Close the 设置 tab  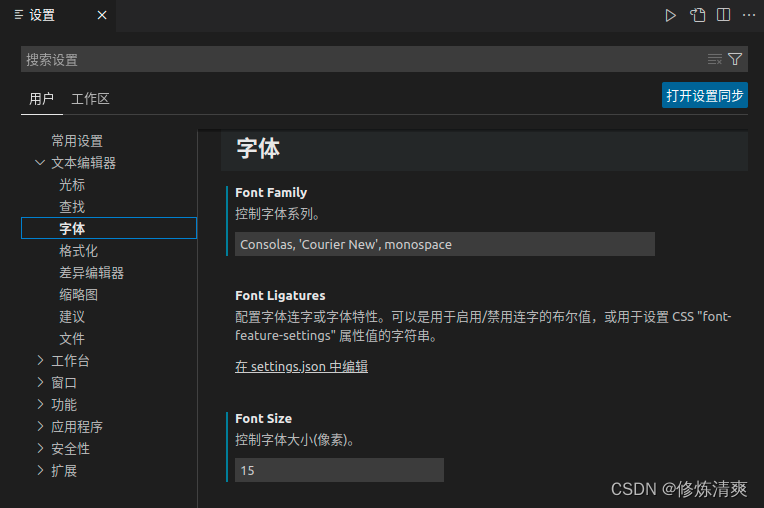click(x=102, y=16)
